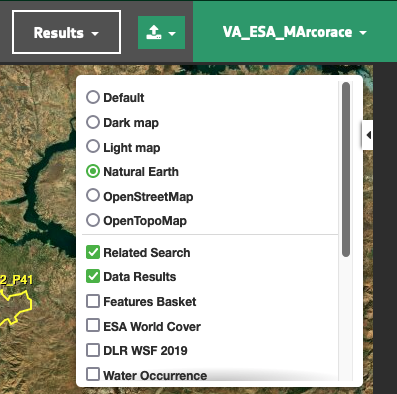Uncheck the Related Search layer
The height and width of the screenshot is (394, 397).
click(93, 252)
